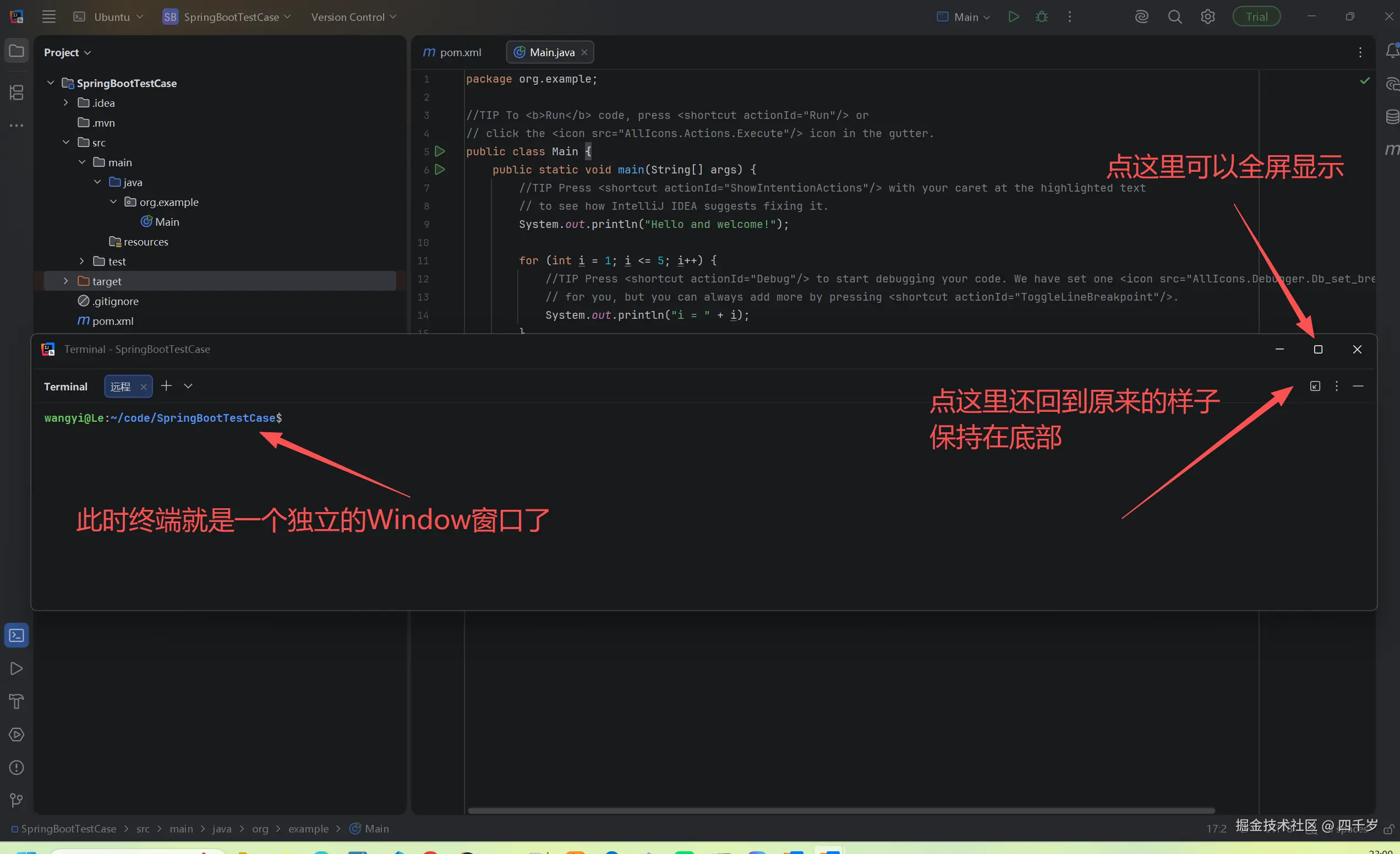Open the Structure tool window icon
Image resolution: width=1400 pixels, height=854 pixels.
click(17, 92)
